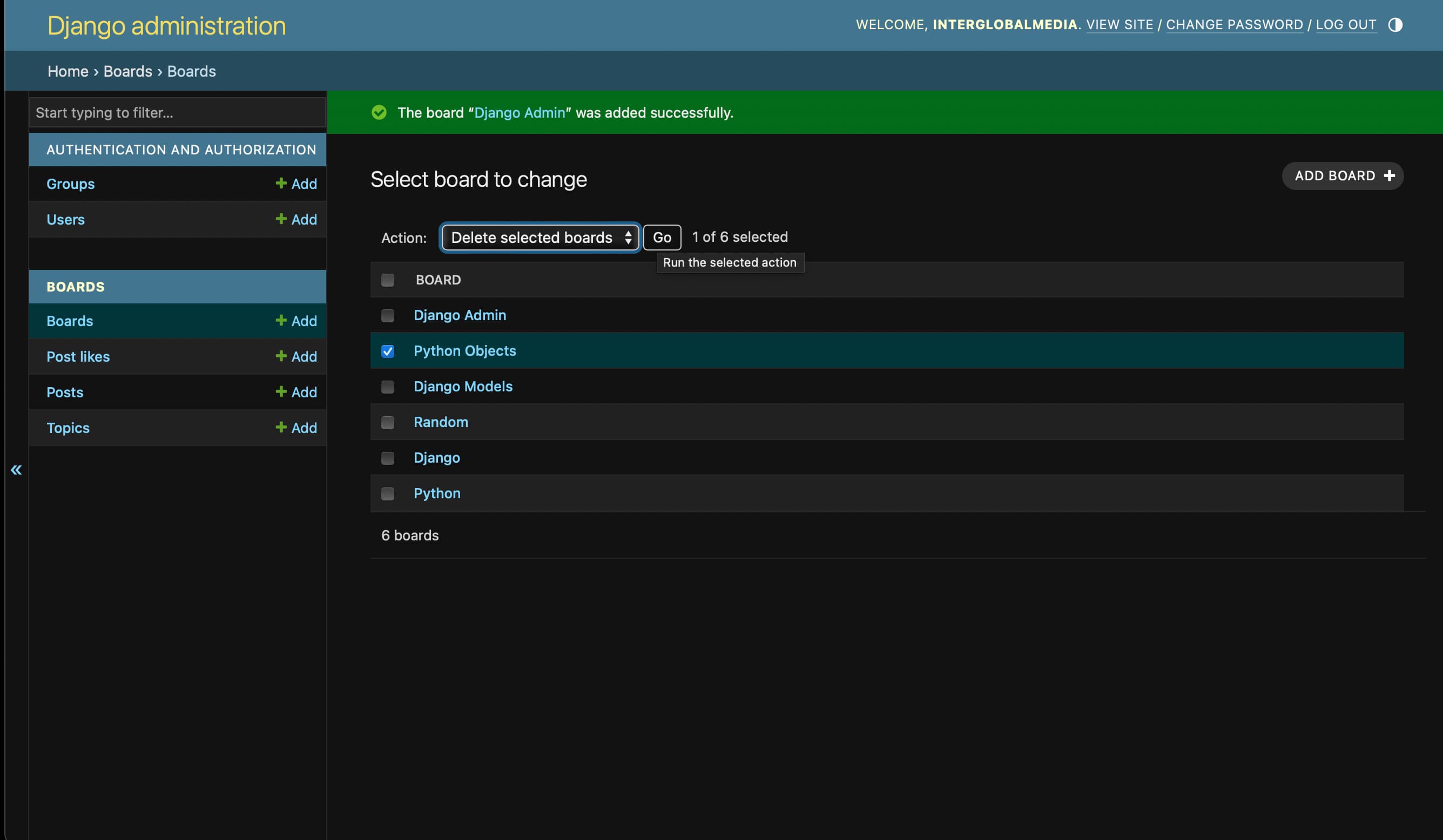Open the Groups sidebar link
The width and height of the screenshot is (1443, 840).
[70, 184]
